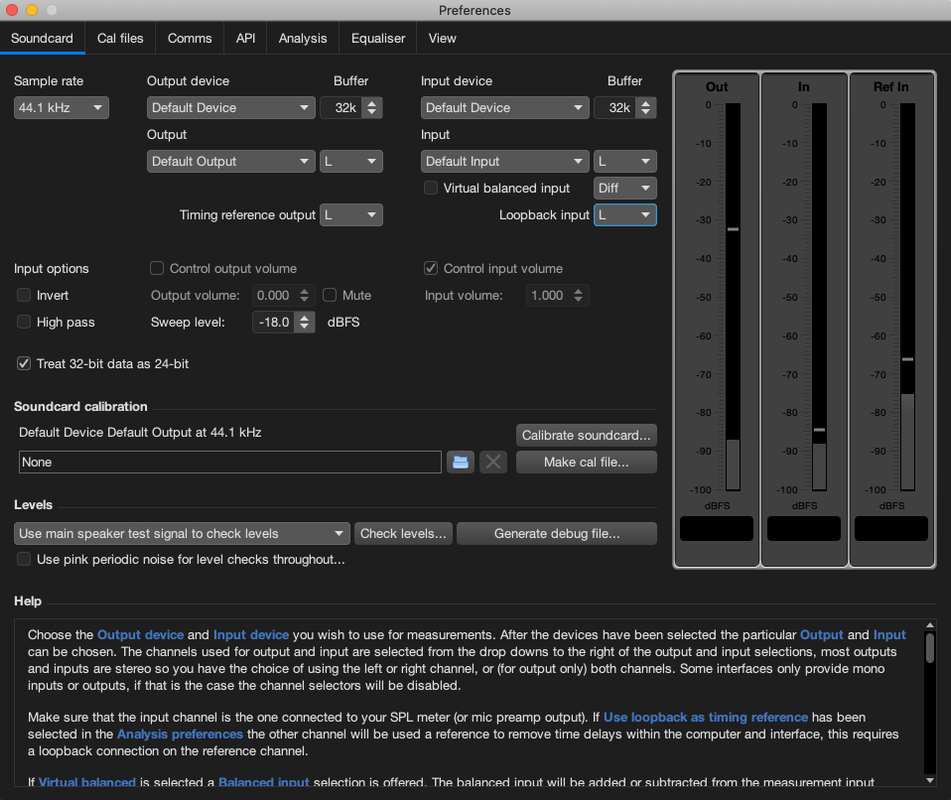The width and height of the screenshot is (951, 800).
Task: Toggle Control output volume checkbox
Action: pos(156,268)
